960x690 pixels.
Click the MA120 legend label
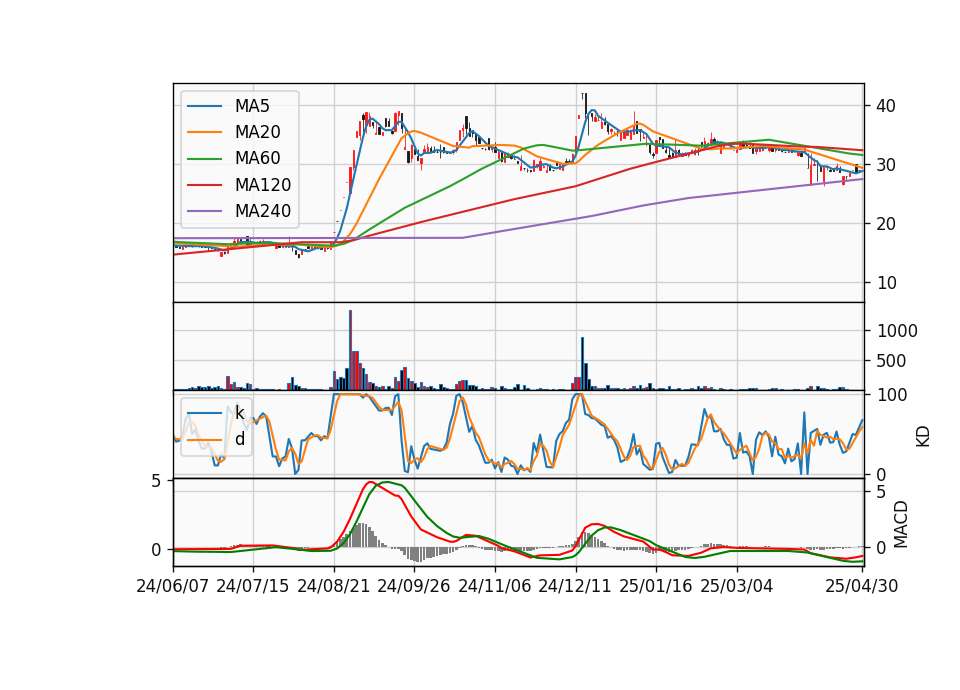click(263, 185)
